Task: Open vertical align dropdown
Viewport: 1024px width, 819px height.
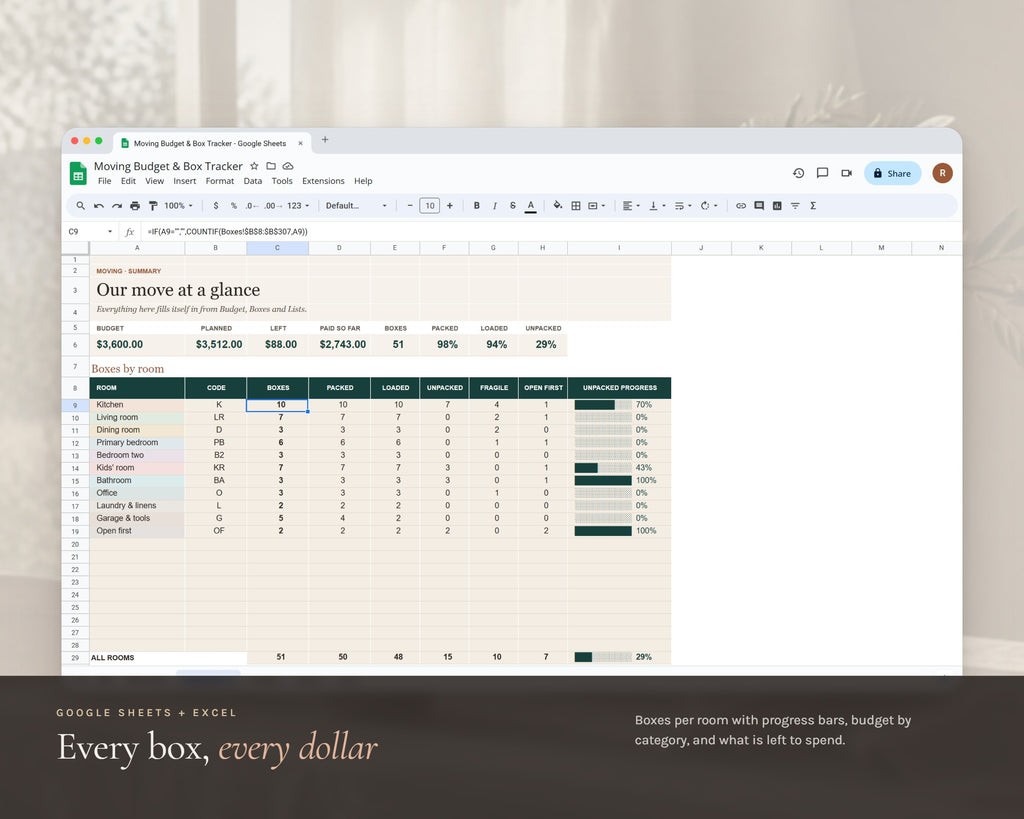Action: coord(657,206)
